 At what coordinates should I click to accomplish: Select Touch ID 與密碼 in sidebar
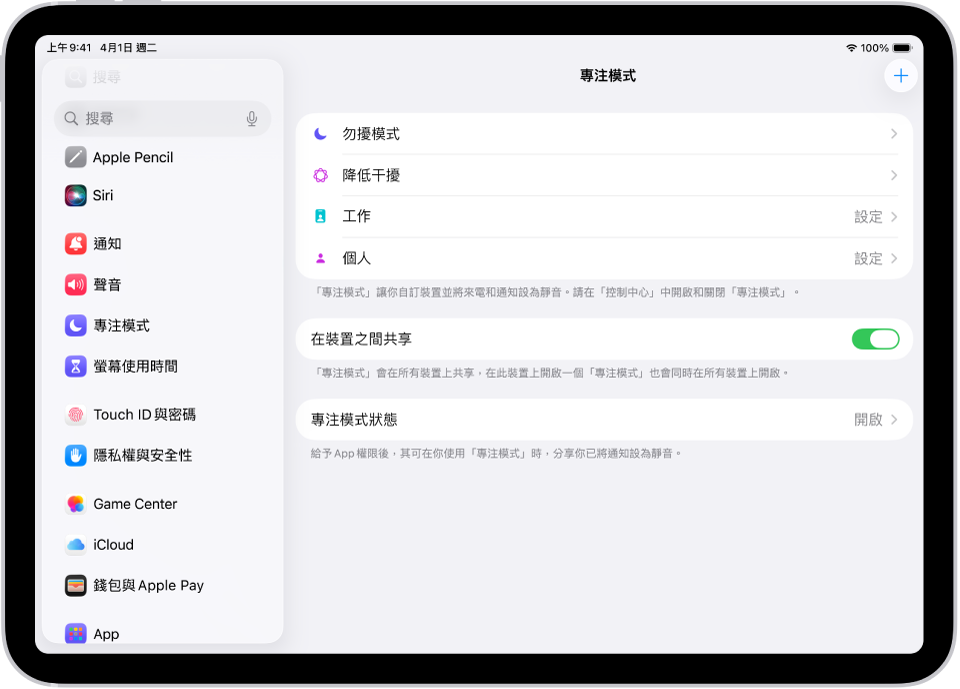(x=163, y=415)
